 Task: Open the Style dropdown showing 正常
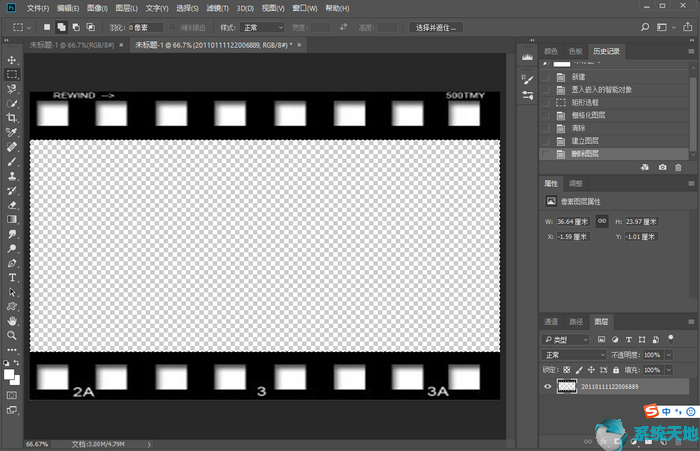point(262,28)
